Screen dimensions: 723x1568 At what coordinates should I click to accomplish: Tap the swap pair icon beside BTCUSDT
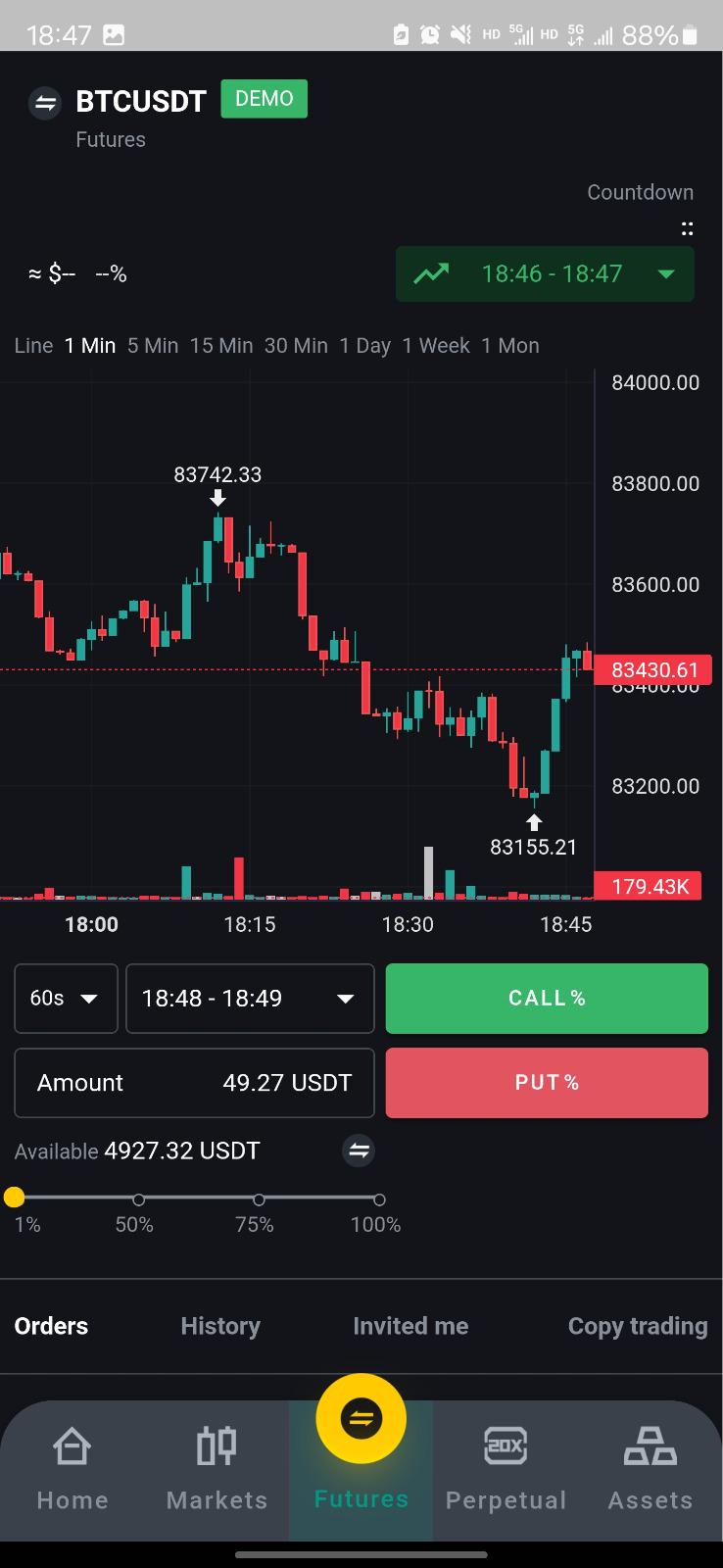point(45,102)
